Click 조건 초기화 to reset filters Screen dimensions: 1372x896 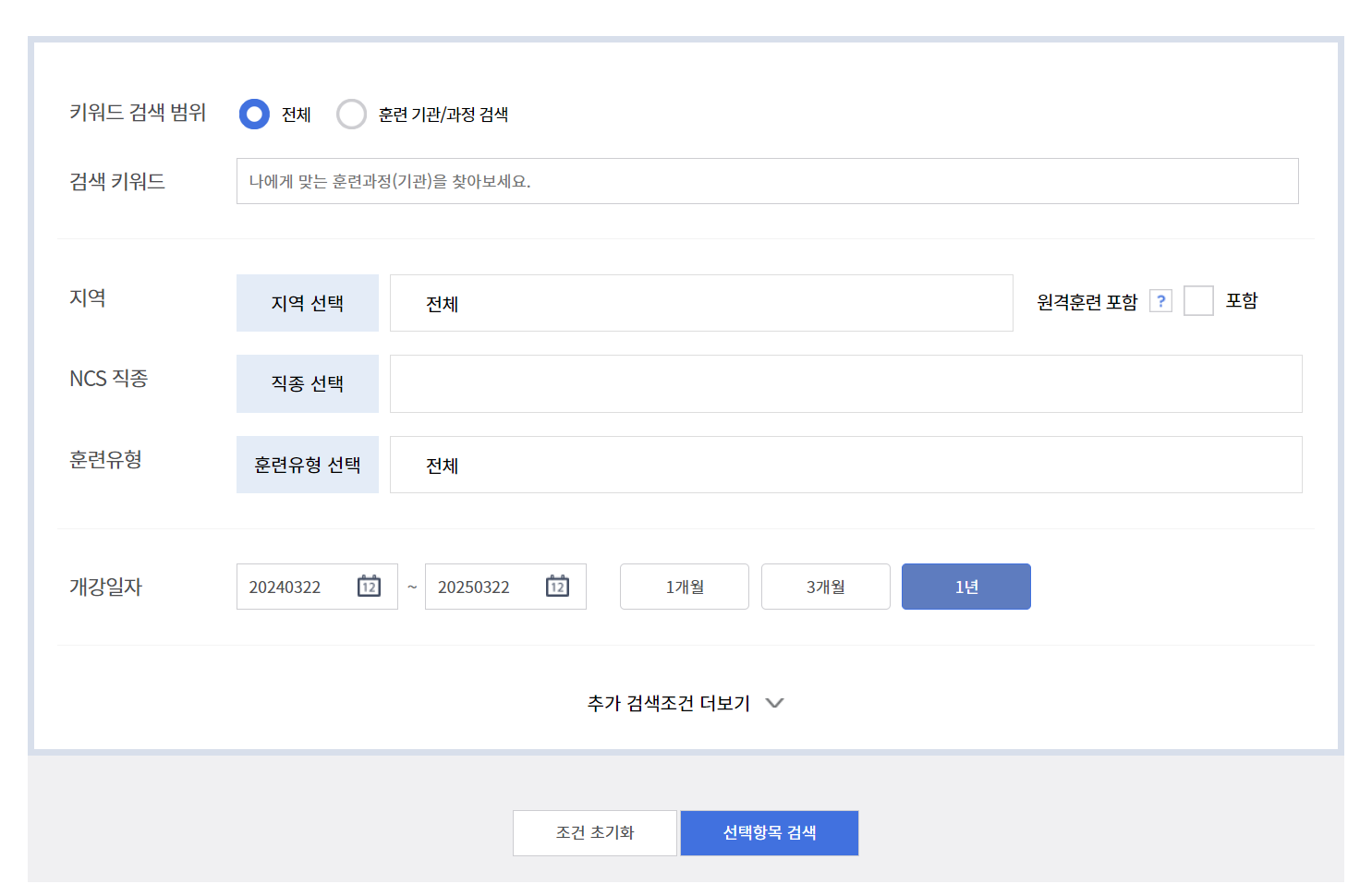[x=594, y=832]
